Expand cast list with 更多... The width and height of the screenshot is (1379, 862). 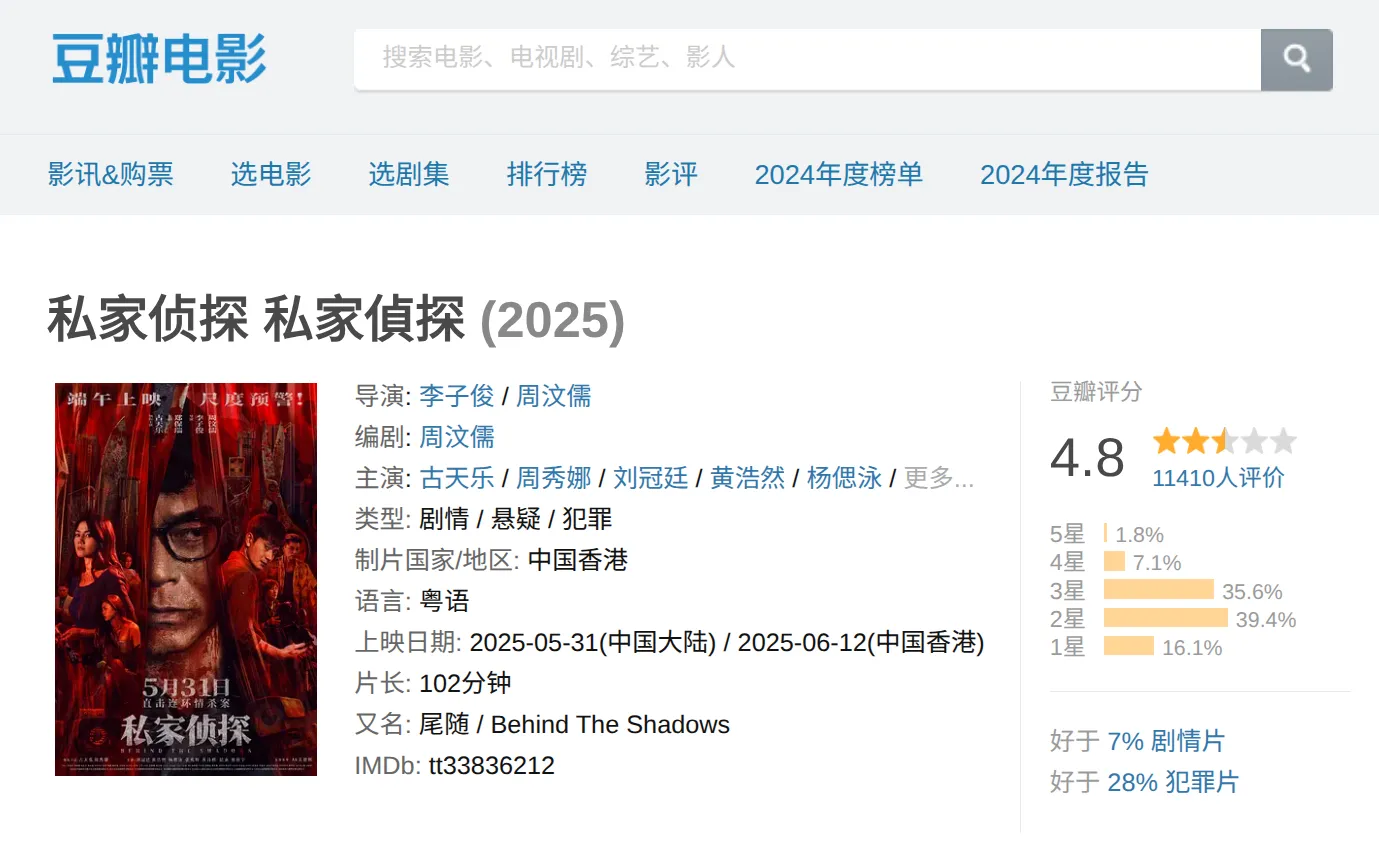(938, 478)
